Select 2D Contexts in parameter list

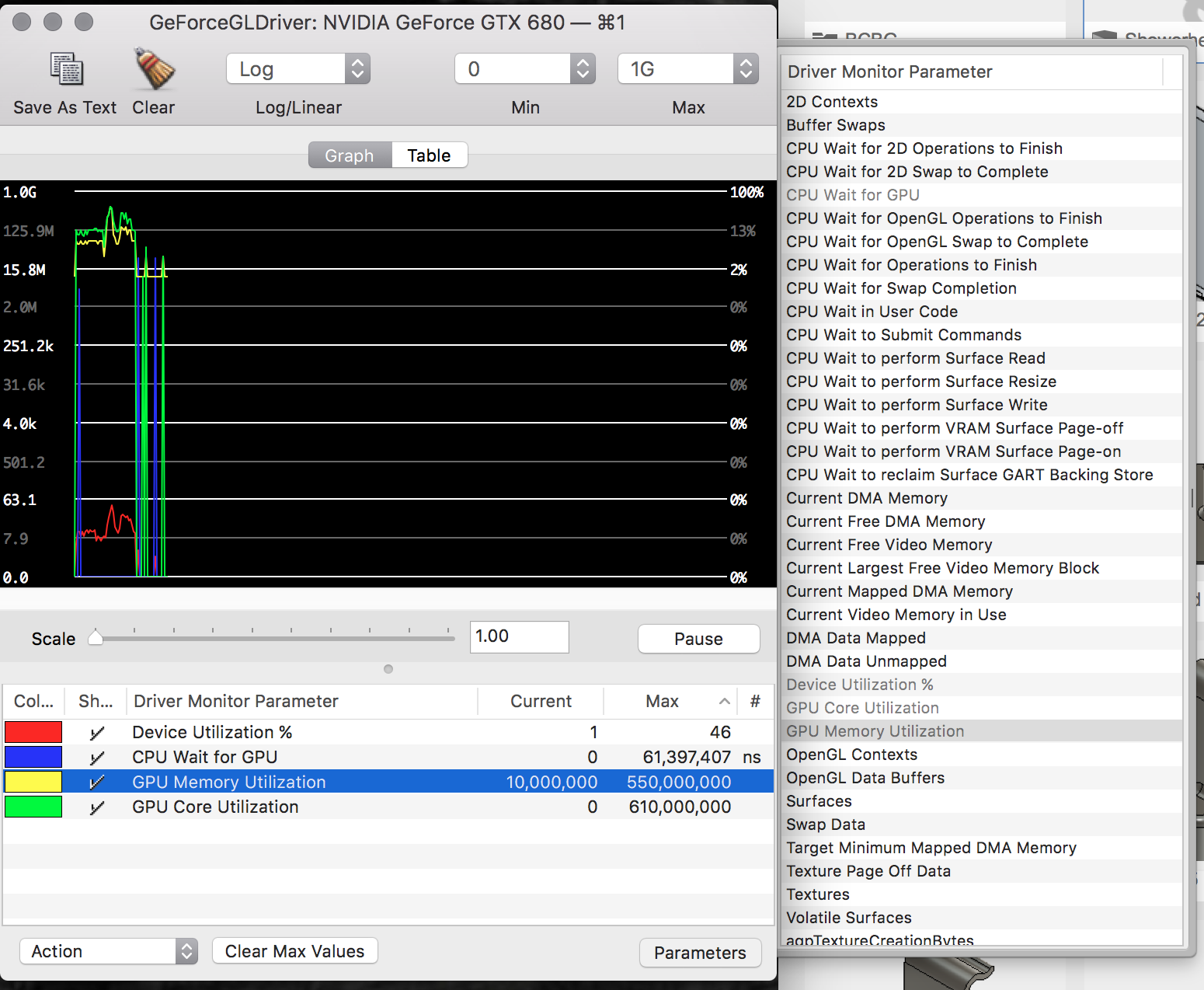pyautogui.click(x=983, y=102)
